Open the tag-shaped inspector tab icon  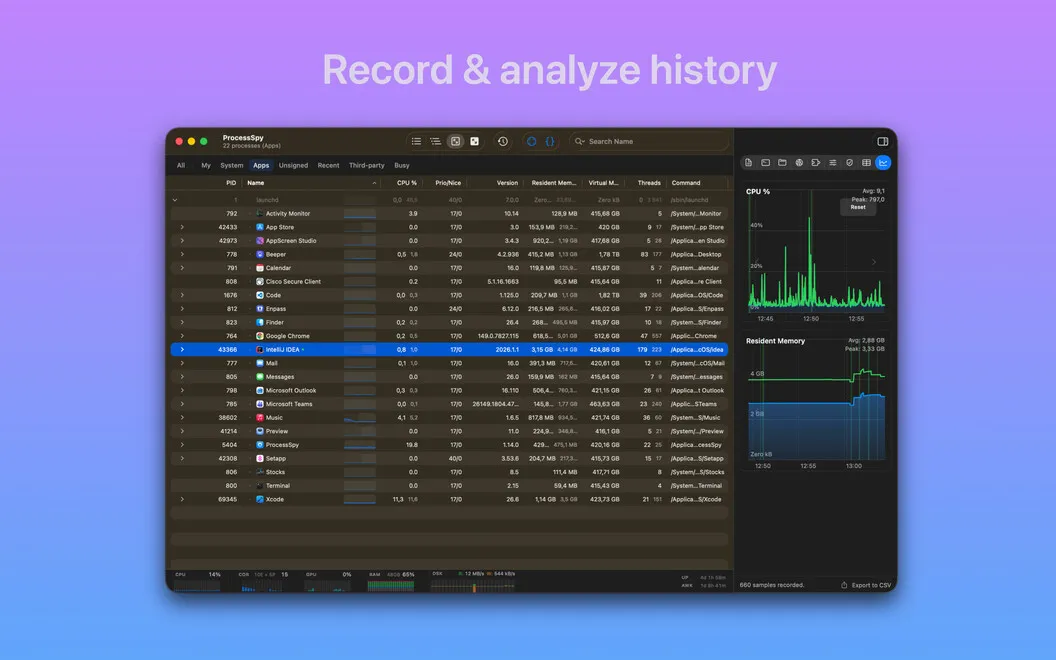816,163
